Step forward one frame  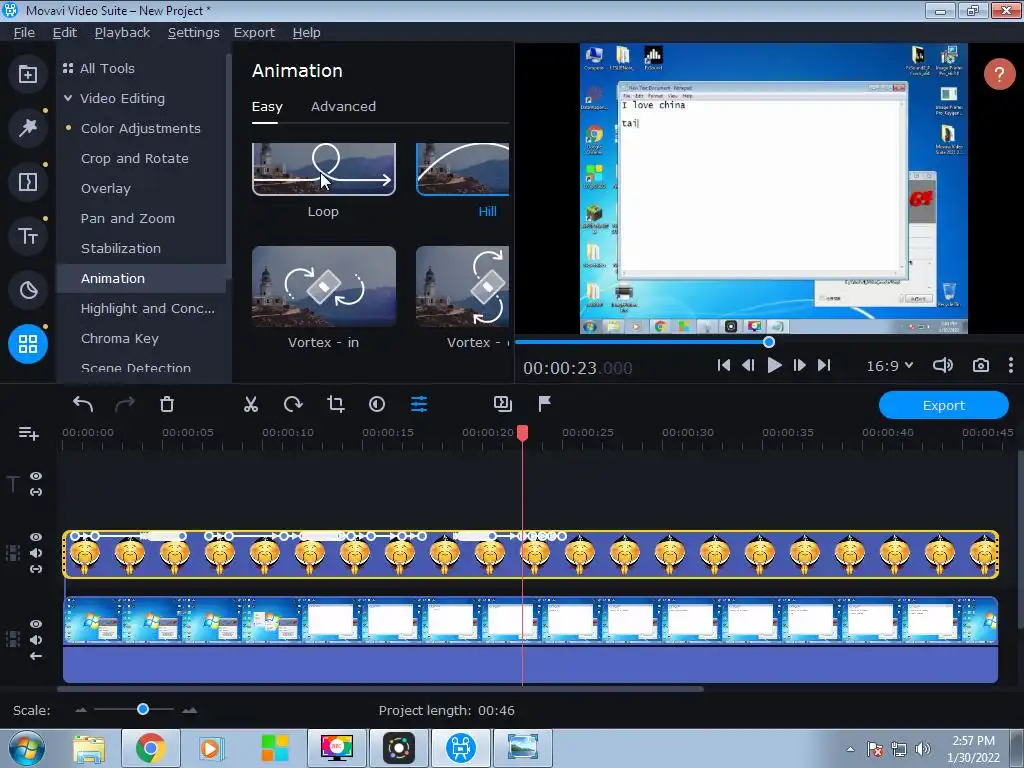[x=799, y=366]
